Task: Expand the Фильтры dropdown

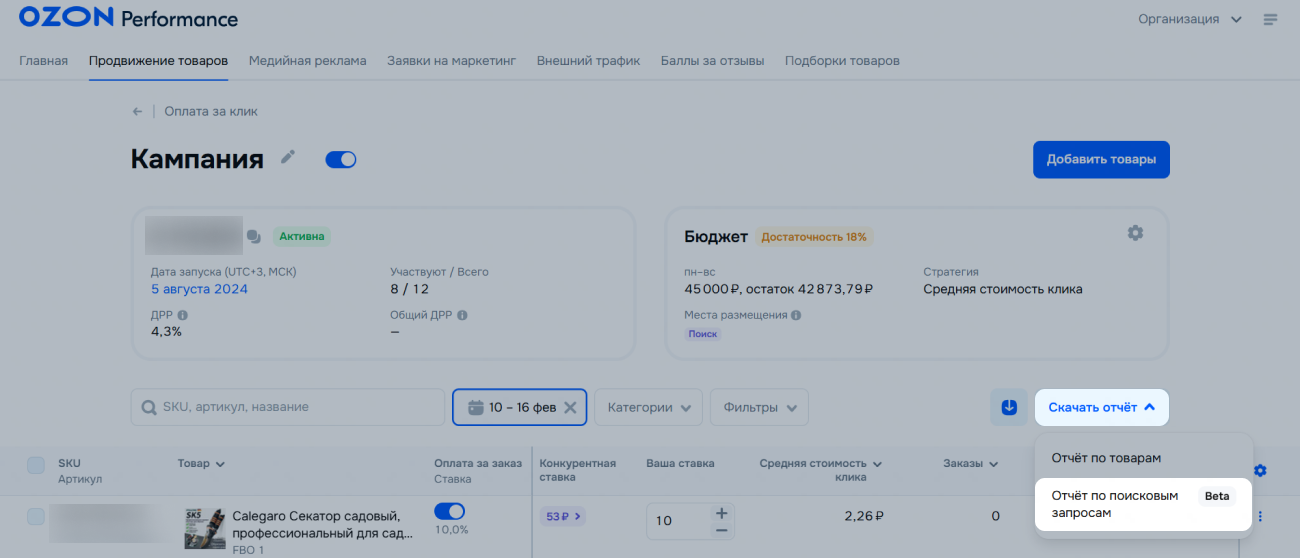Action: point(759,407)
